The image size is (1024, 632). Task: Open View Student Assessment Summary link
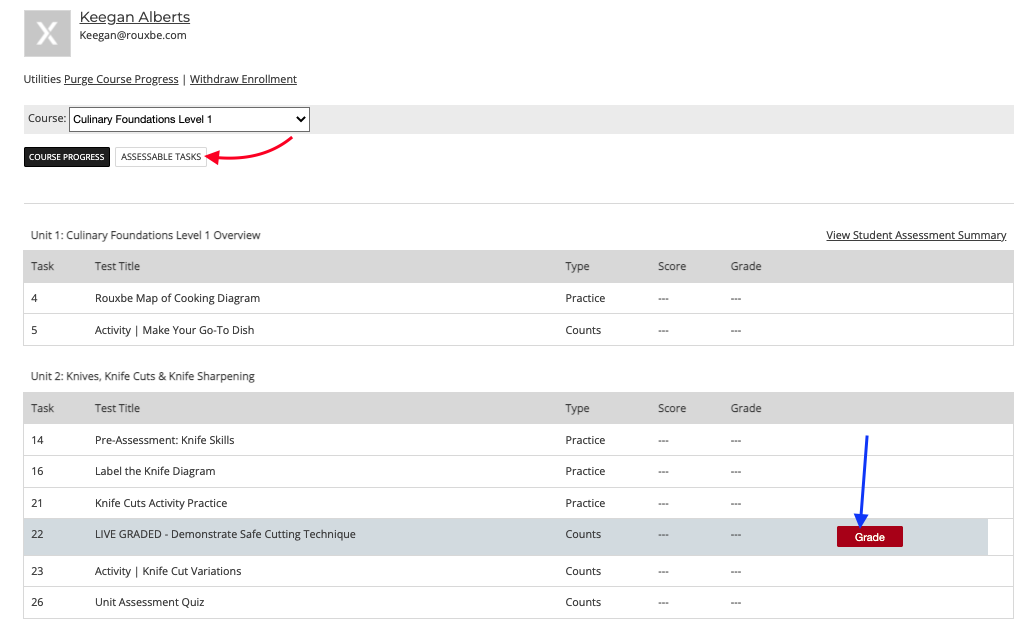point(916,235)
